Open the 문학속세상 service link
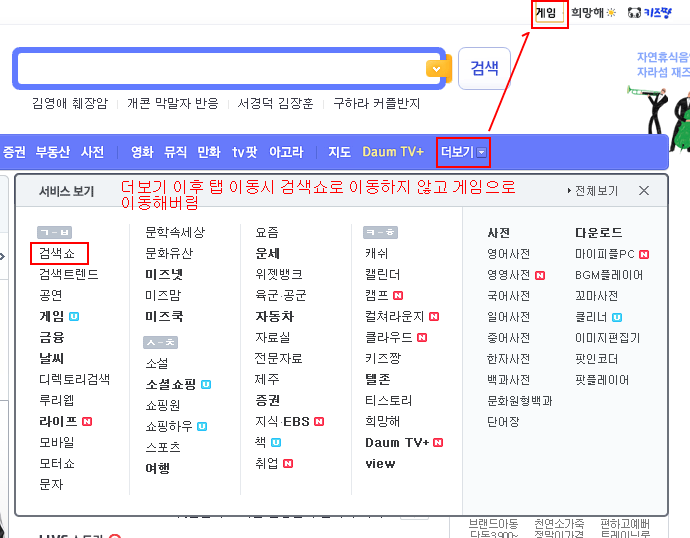Image resolution: width=690 pixels, height=538 pixels. point(175,232)
